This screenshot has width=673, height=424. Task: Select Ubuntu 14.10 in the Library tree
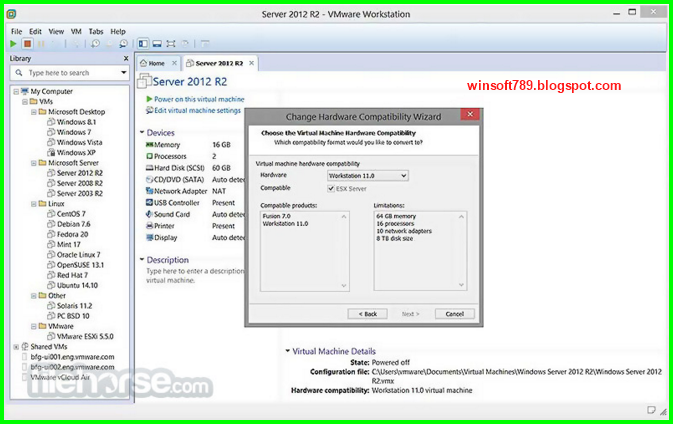(x=77, y=285)
